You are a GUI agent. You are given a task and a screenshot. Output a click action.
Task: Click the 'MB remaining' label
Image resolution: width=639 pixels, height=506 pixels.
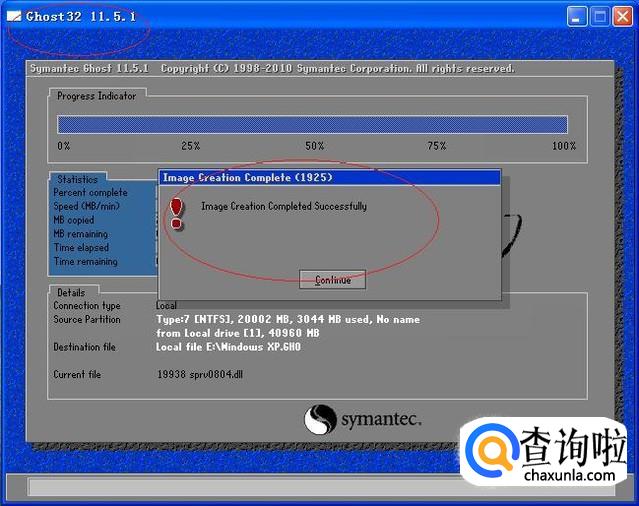[x=81, y=234]
